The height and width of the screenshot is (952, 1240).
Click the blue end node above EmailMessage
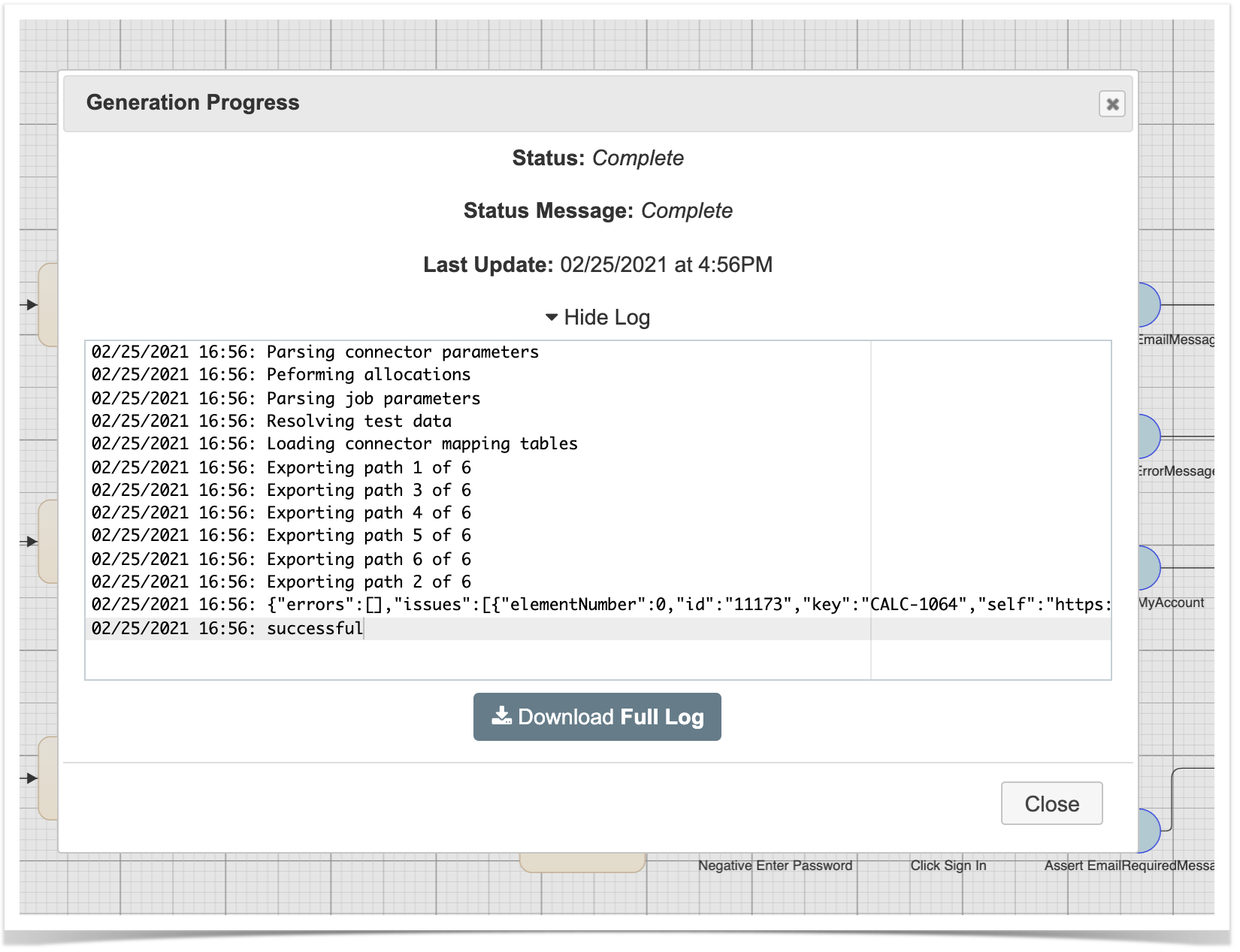coord(1150,304)
